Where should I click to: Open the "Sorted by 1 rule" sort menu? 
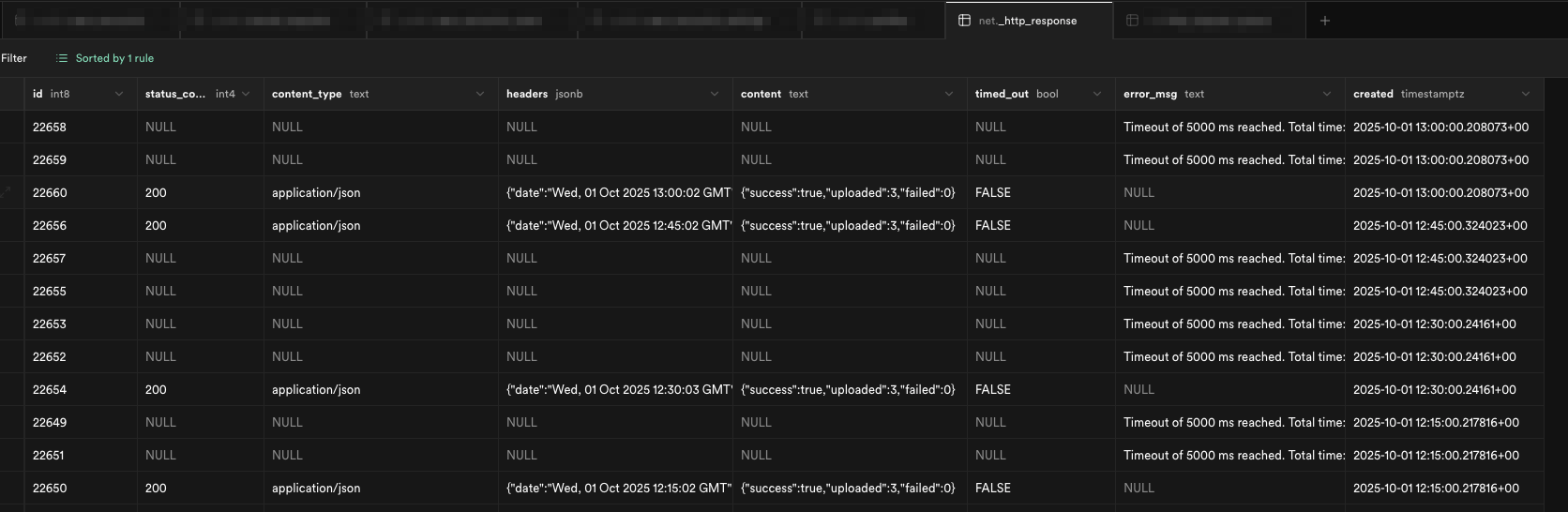(x=105, y=58)
